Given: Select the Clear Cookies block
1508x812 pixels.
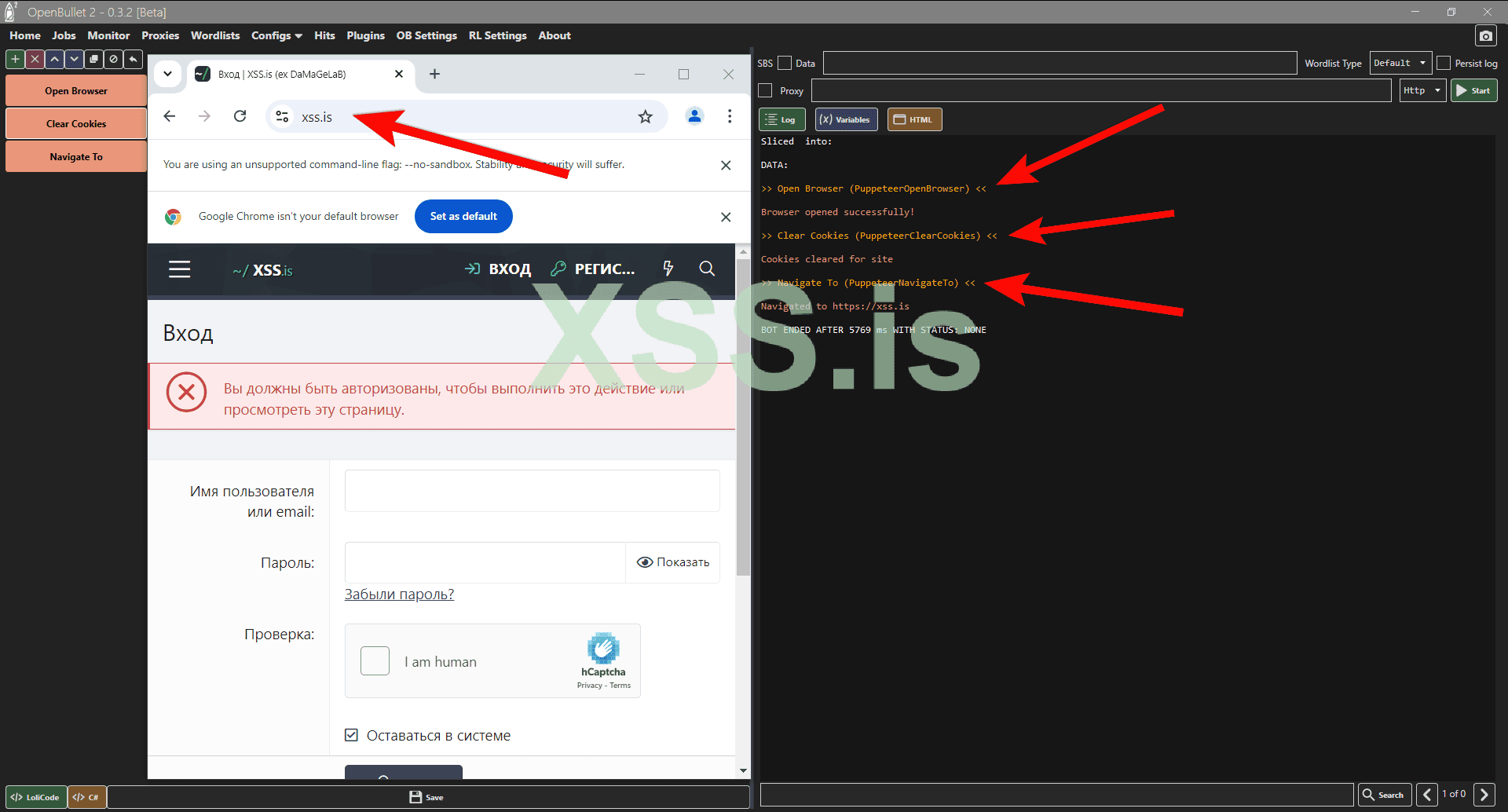Looking at the screenshot, I should (76, 124).
